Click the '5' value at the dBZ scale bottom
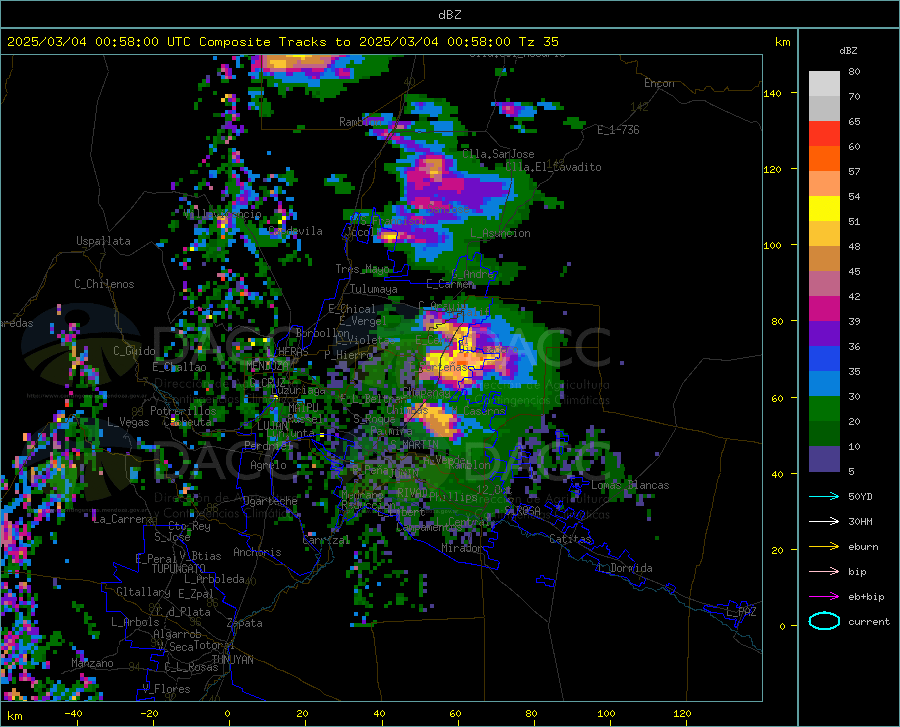Screen dimensions: 900x727 point(851,472)
